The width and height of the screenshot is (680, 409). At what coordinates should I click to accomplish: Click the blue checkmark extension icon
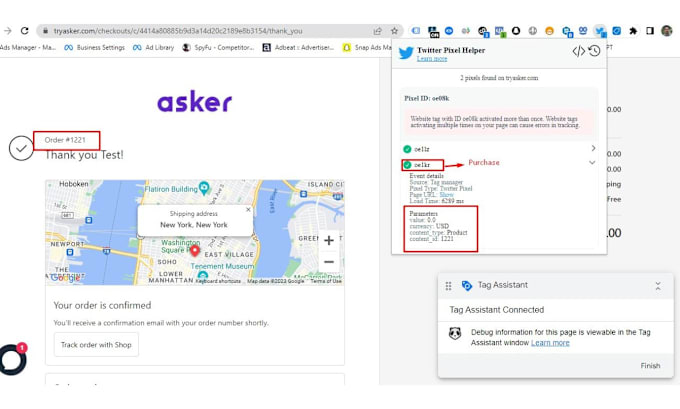click(x=616, y=31)
